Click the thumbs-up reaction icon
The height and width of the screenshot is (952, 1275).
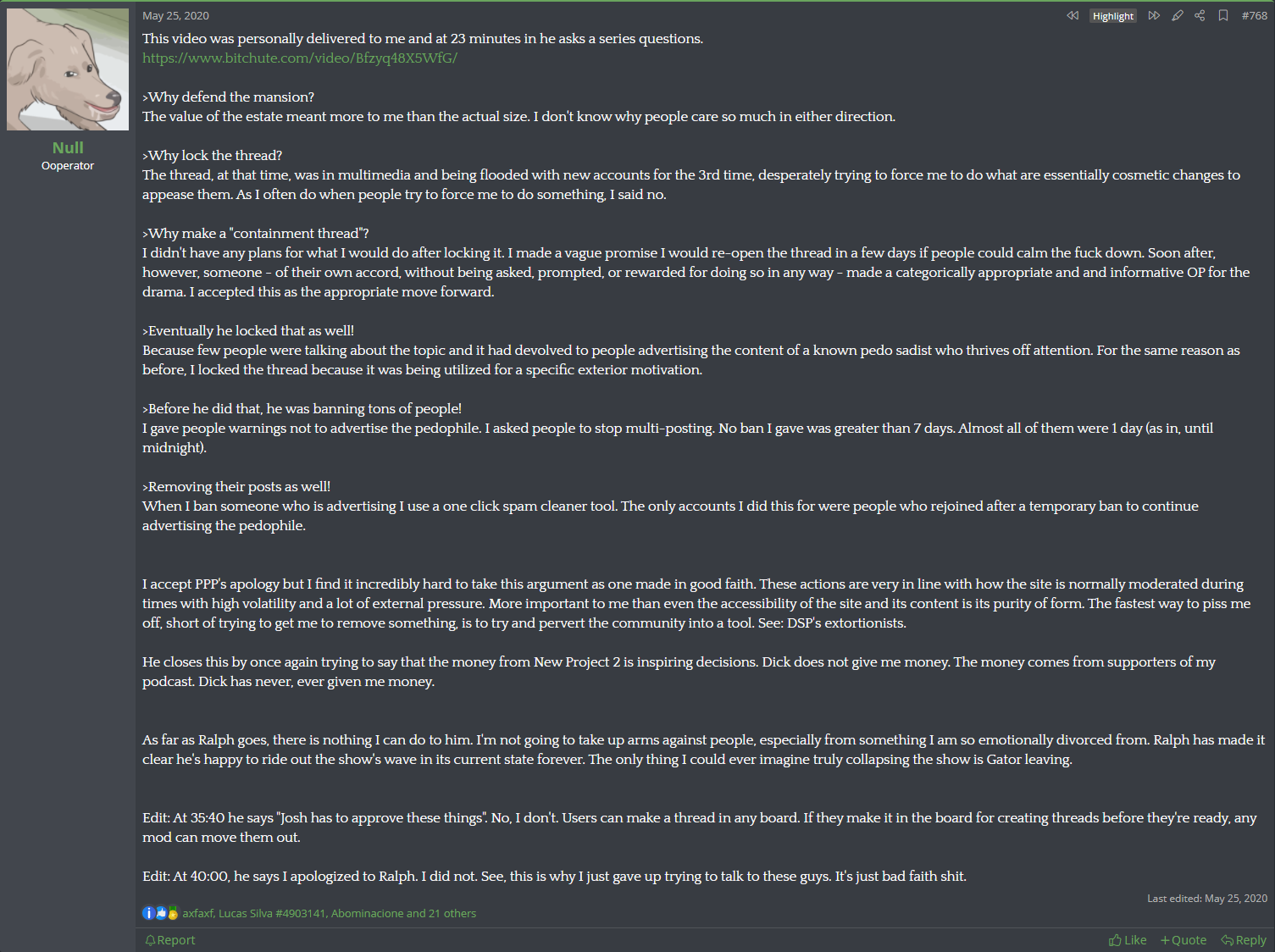tap(161, 913)
